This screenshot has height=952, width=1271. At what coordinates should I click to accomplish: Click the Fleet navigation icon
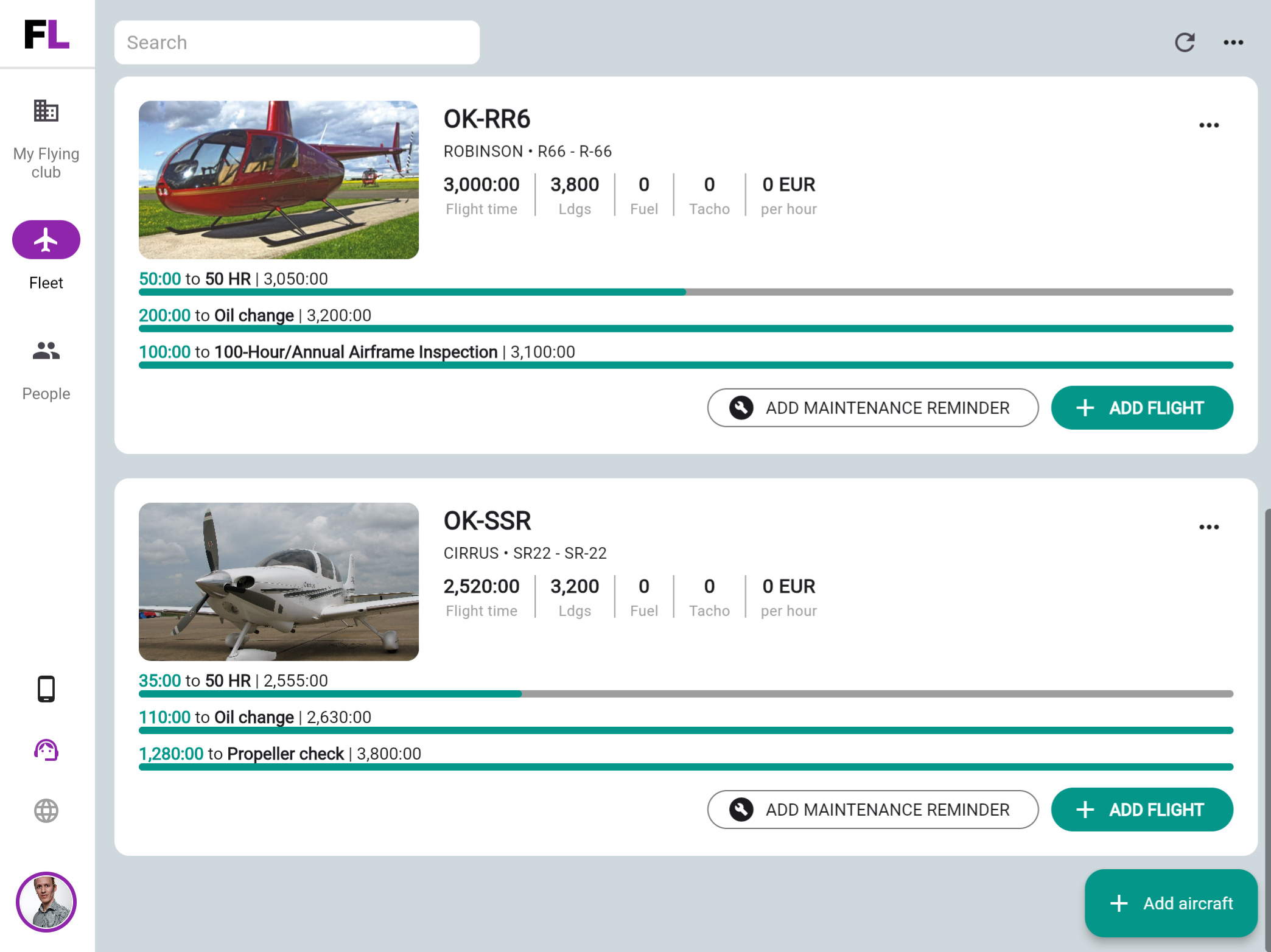(46, 240)
